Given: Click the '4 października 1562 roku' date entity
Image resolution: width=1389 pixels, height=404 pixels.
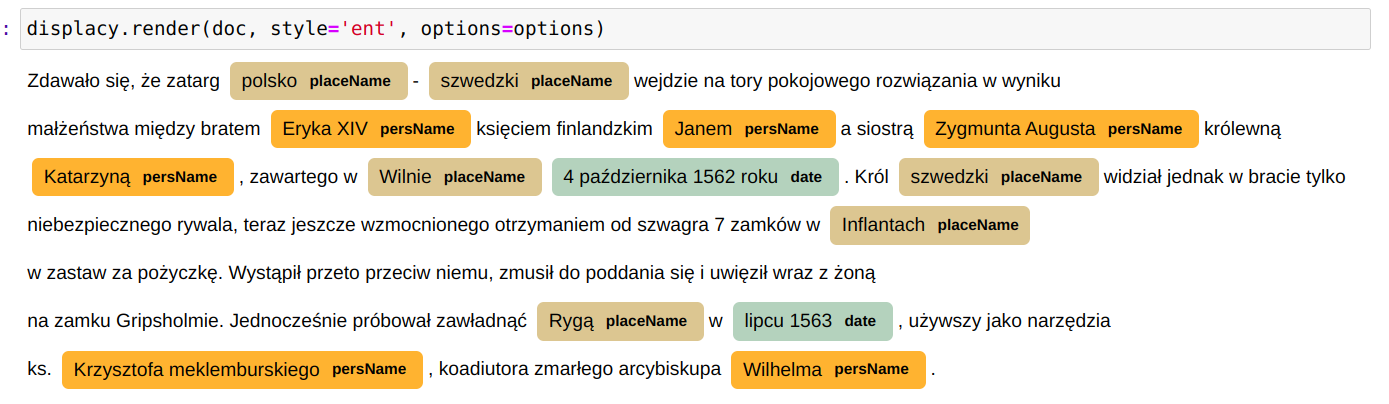Looking at the screenshot, I should click(x=695, y=177).
